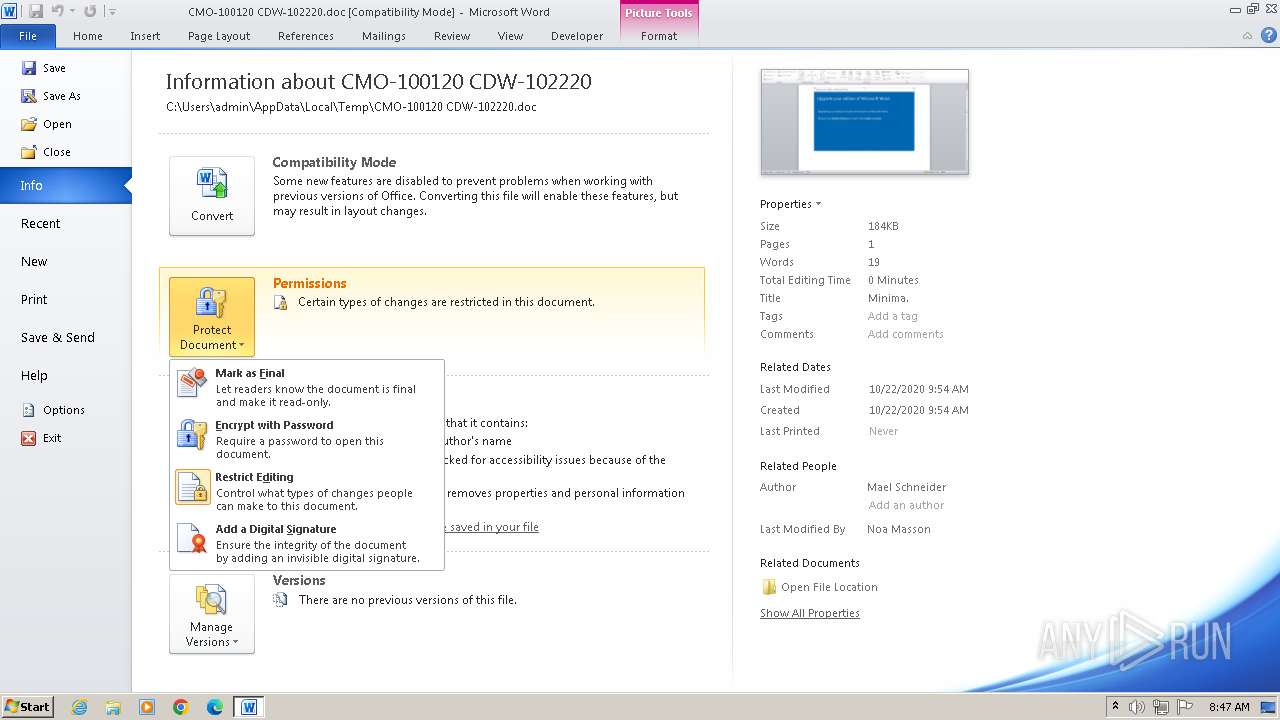The image size is (1280, 720).
Task: Open Word Options
Action: 53,410
